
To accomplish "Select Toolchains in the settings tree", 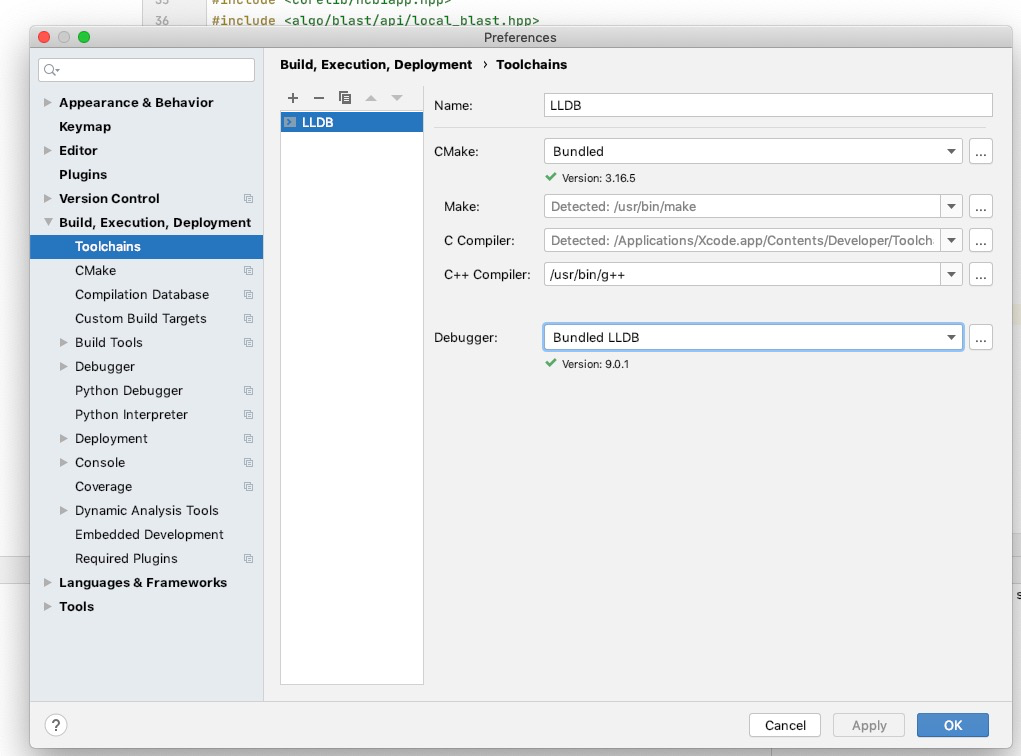I will (x=147, y=247).
